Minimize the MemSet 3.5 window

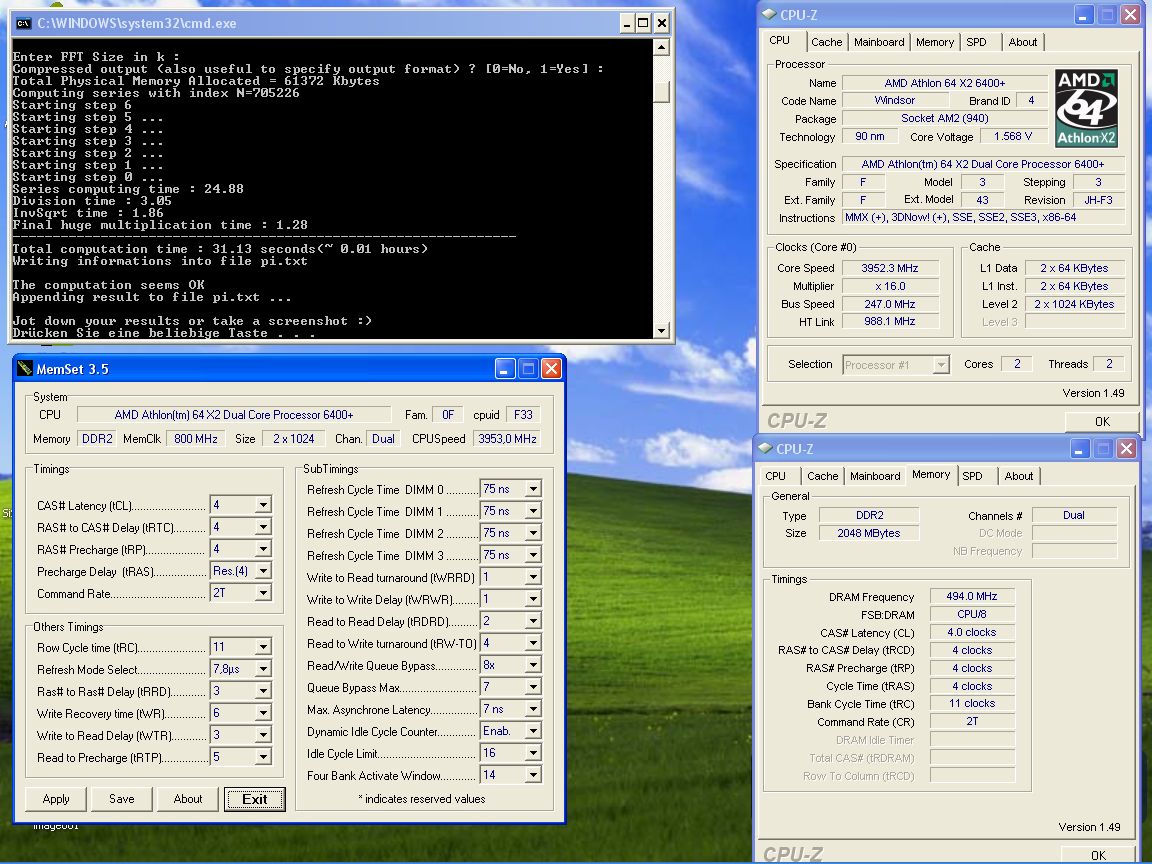pyautogui.click(x=504, y=368)
